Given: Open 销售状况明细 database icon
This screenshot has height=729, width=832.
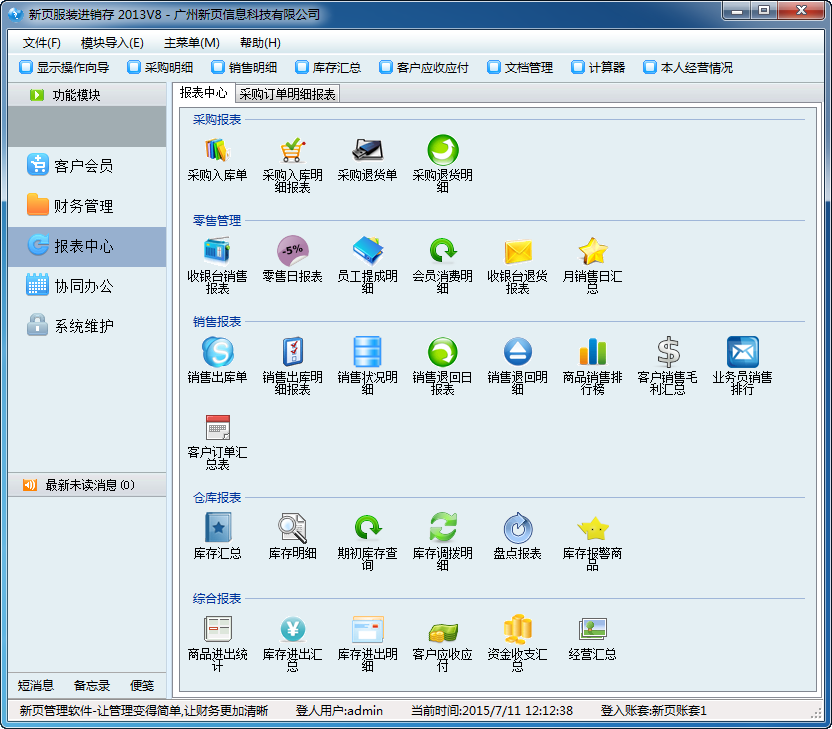Looking at the screenshot, I should coord(367,352).
